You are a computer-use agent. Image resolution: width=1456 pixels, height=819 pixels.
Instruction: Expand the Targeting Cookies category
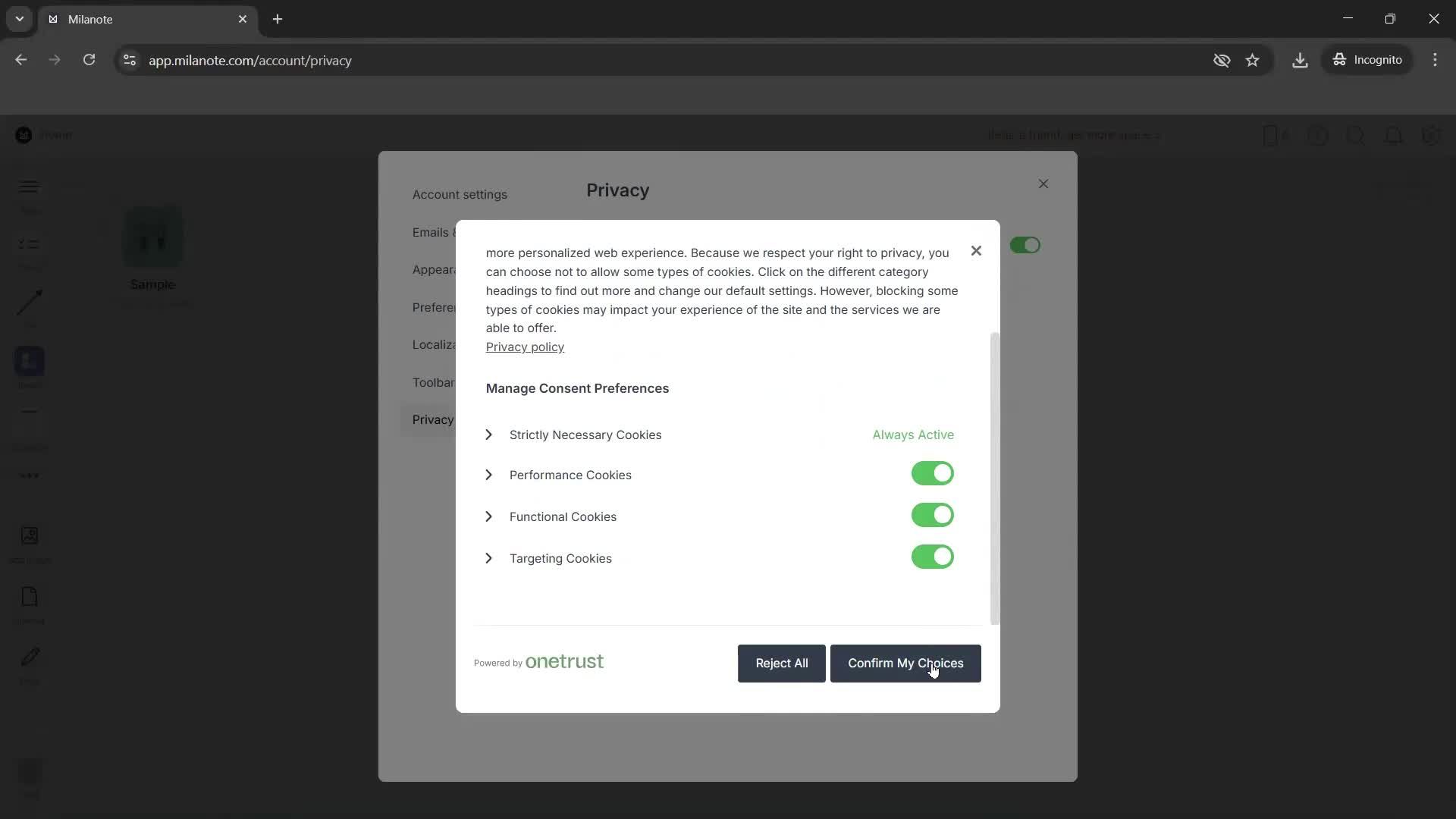coord(489,558)
